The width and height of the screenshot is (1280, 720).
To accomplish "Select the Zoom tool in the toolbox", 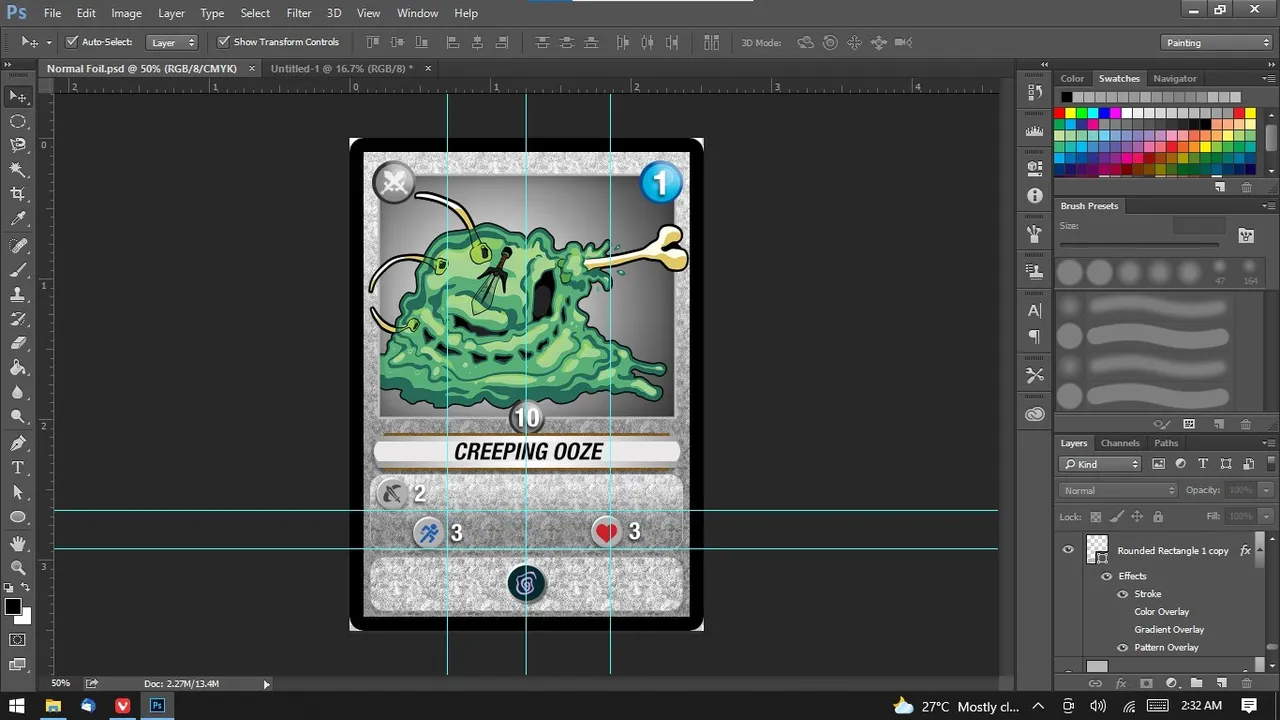I will (x=18, y=568).
